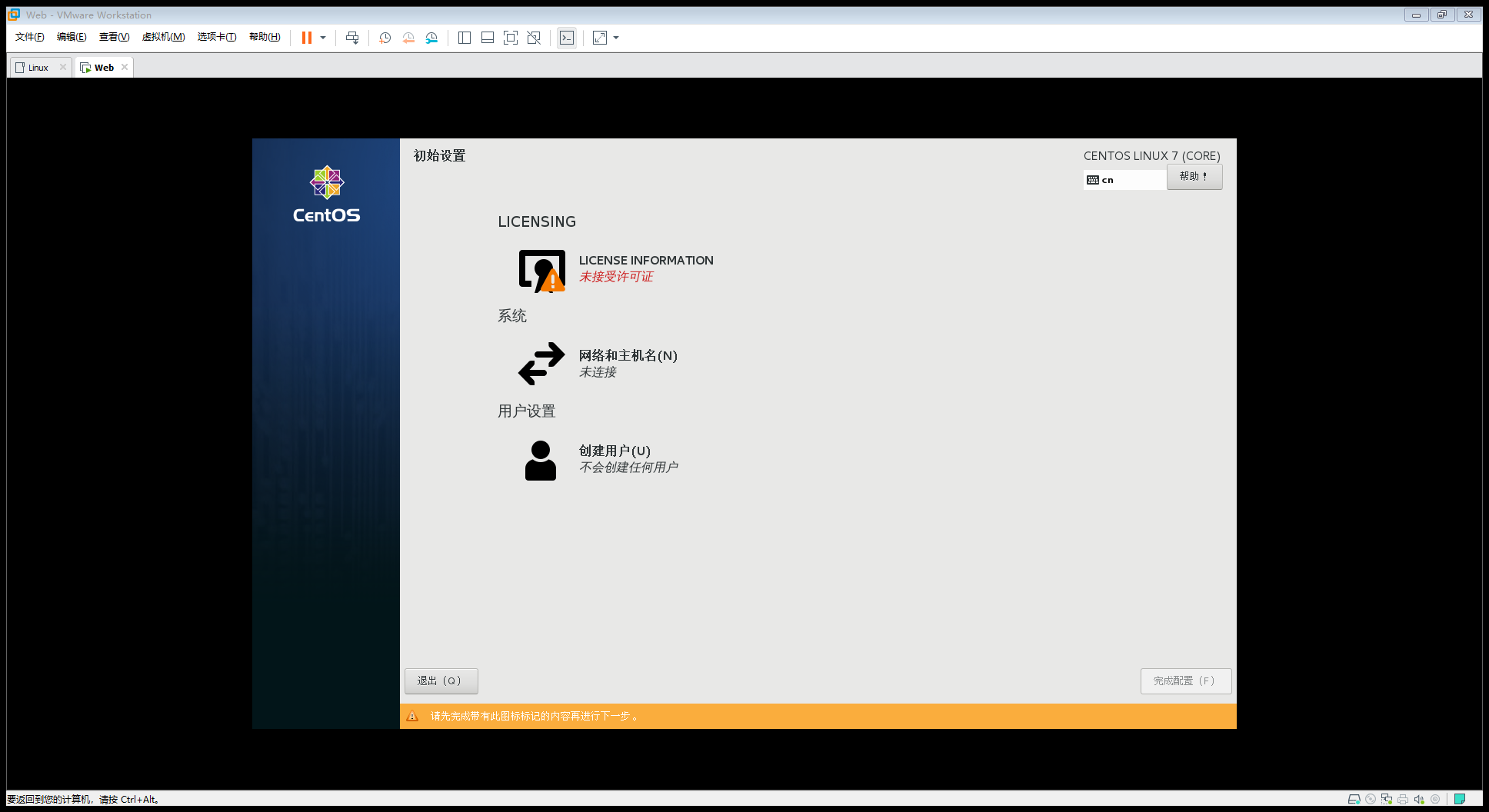Click the 未接受许可证 status text
Image resolution: width=1489 pixels, height=812 pixels.
click(x=616, y=277)
